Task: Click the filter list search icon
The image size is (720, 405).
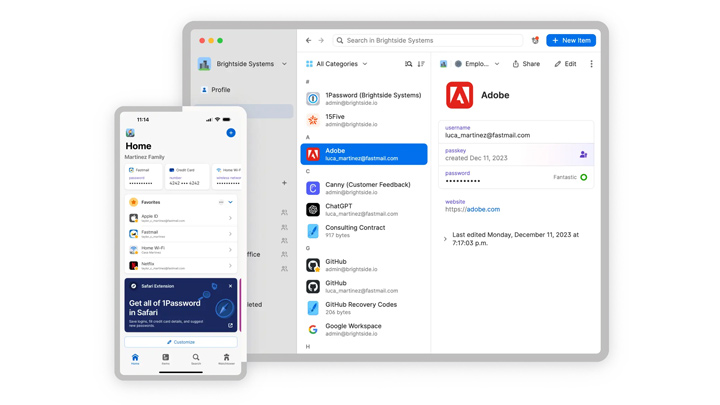Action: pos(408,64)
